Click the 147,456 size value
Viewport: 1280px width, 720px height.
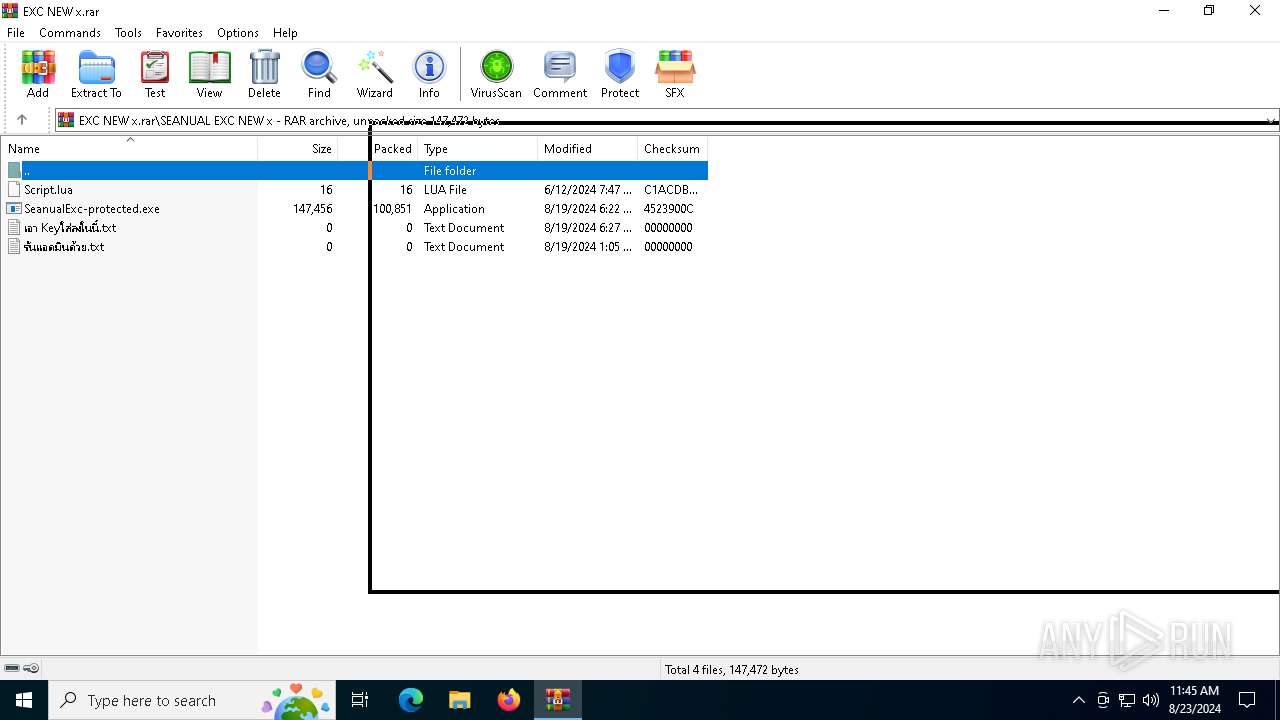[x=313, y=208]
